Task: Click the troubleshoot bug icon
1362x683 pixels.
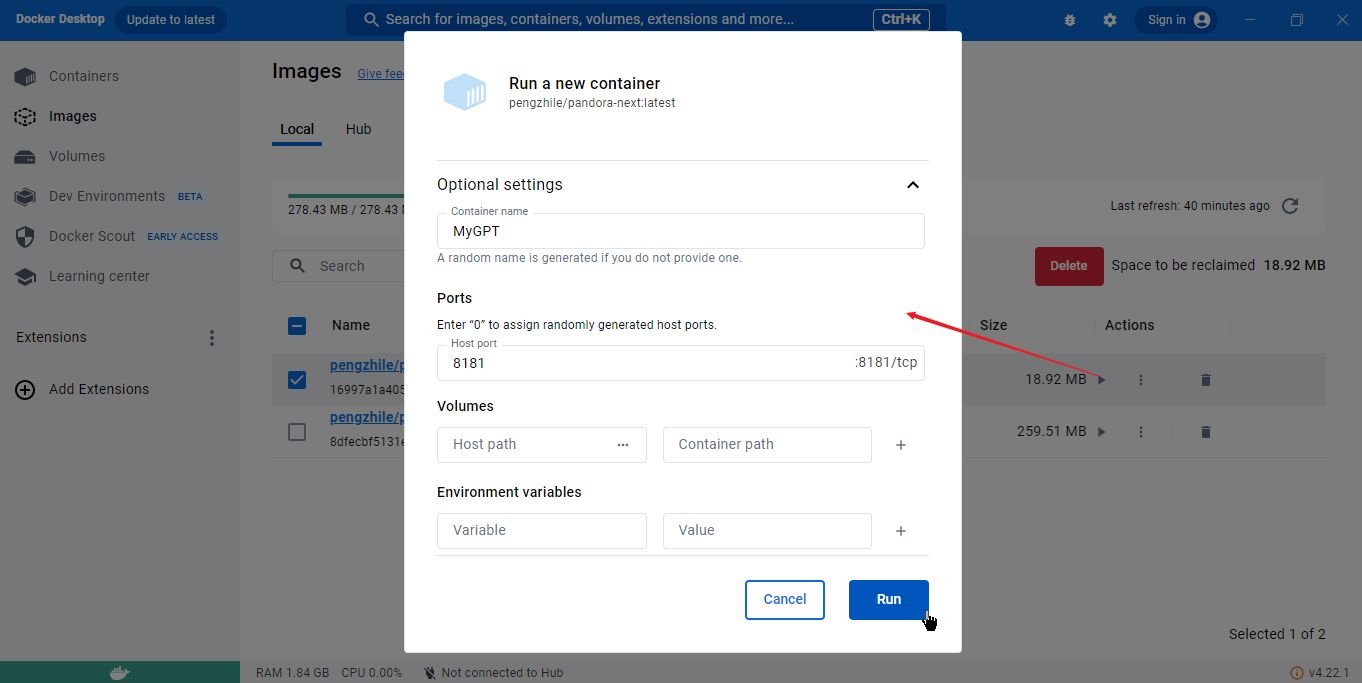Action: coord(1070,20)
